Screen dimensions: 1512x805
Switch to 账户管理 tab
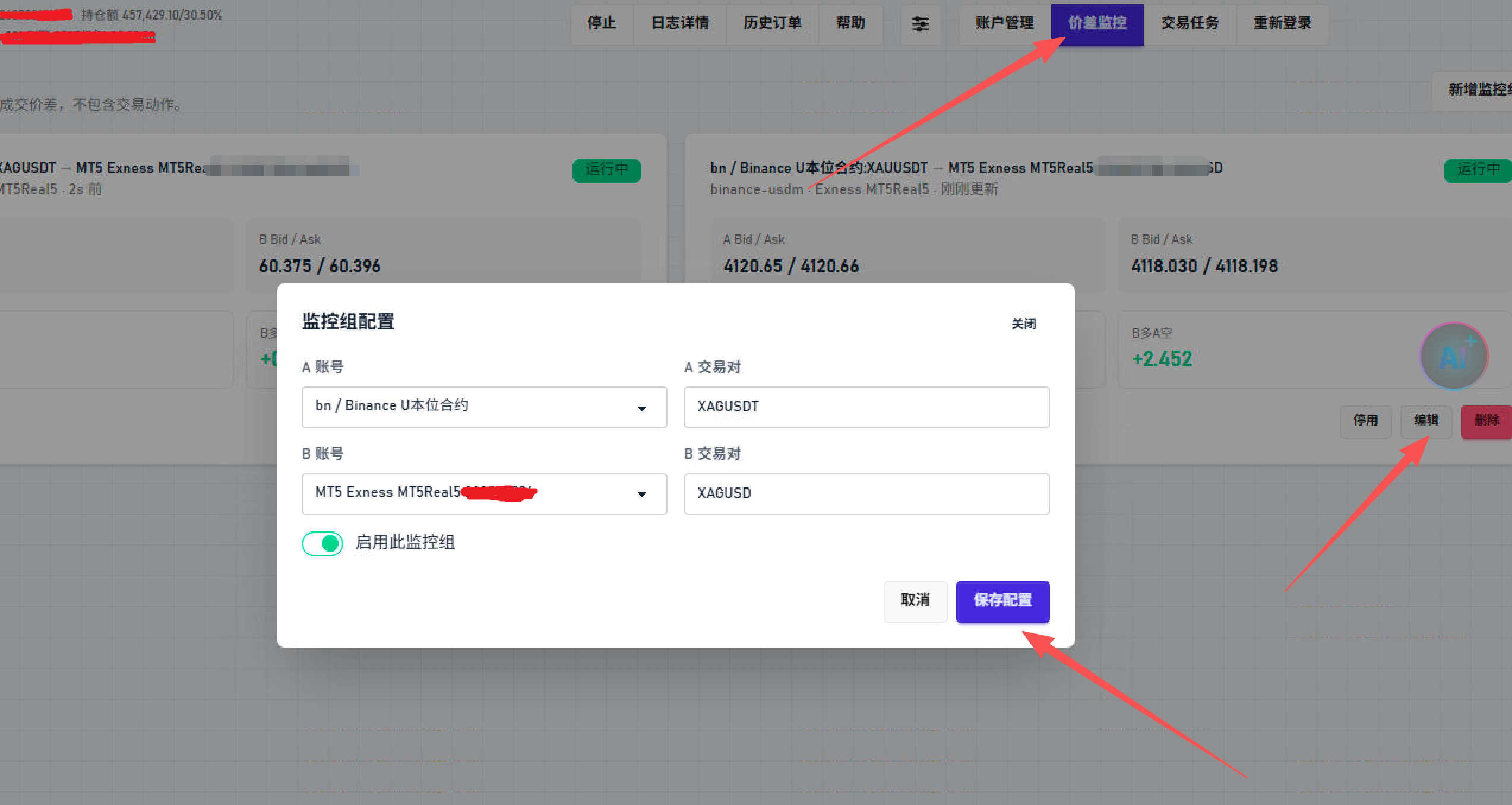[1005, 24]
